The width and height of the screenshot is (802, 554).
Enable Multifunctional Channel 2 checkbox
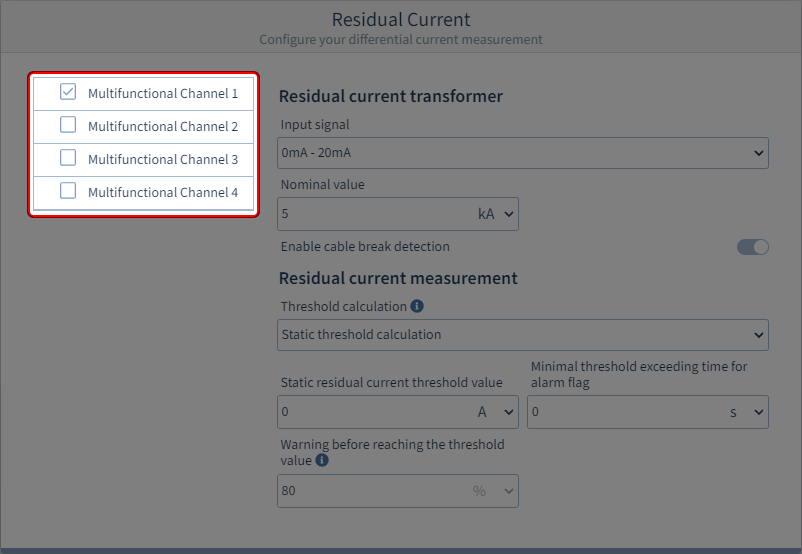[x=68, y=125]
